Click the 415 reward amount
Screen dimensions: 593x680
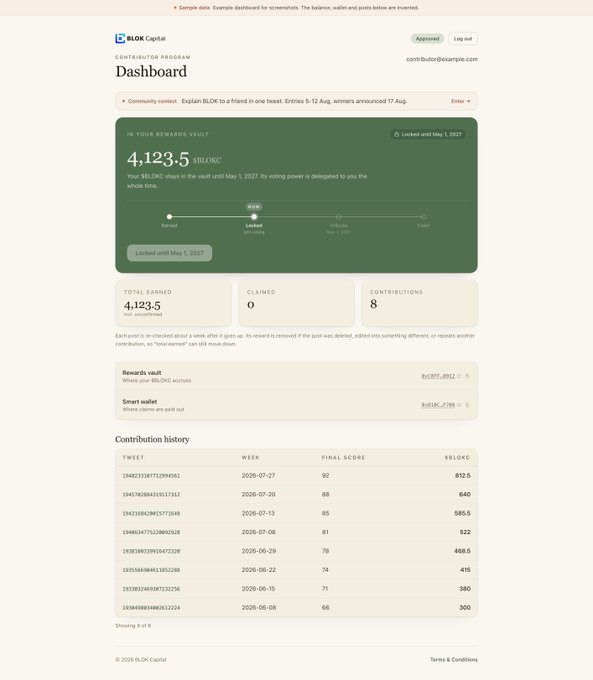[465, 570]
